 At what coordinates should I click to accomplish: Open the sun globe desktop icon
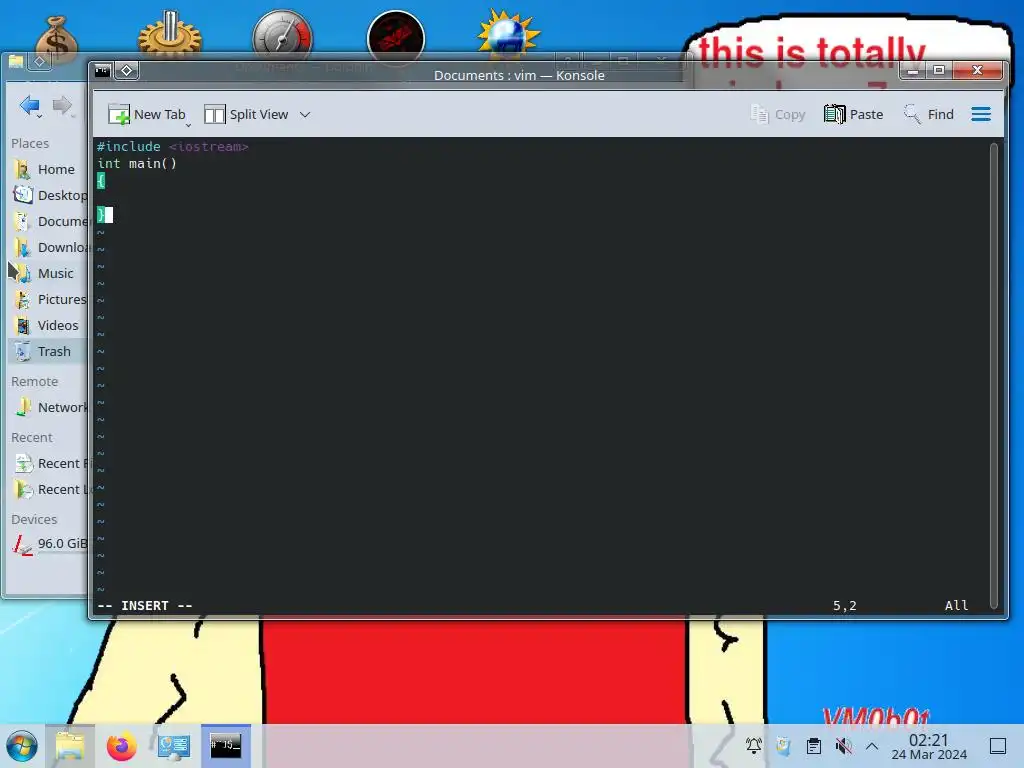point(508,33)
